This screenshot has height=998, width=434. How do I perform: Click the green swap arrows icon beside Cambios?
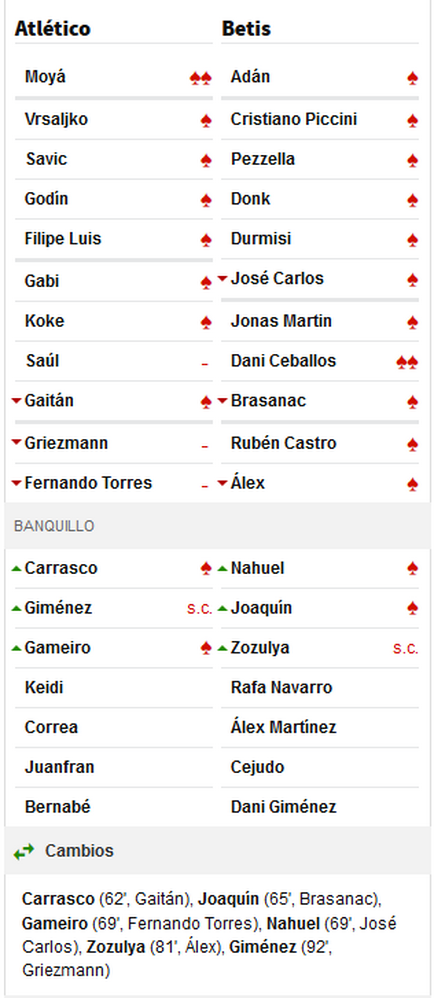24,851
